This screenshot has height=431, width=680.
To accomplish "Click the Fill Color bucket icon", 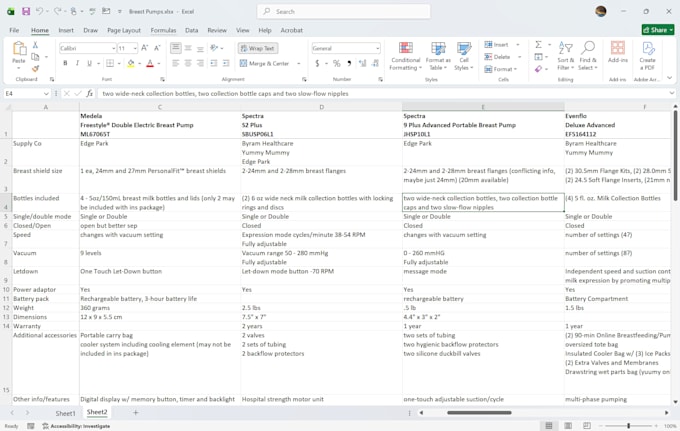I will coord(131,63).
